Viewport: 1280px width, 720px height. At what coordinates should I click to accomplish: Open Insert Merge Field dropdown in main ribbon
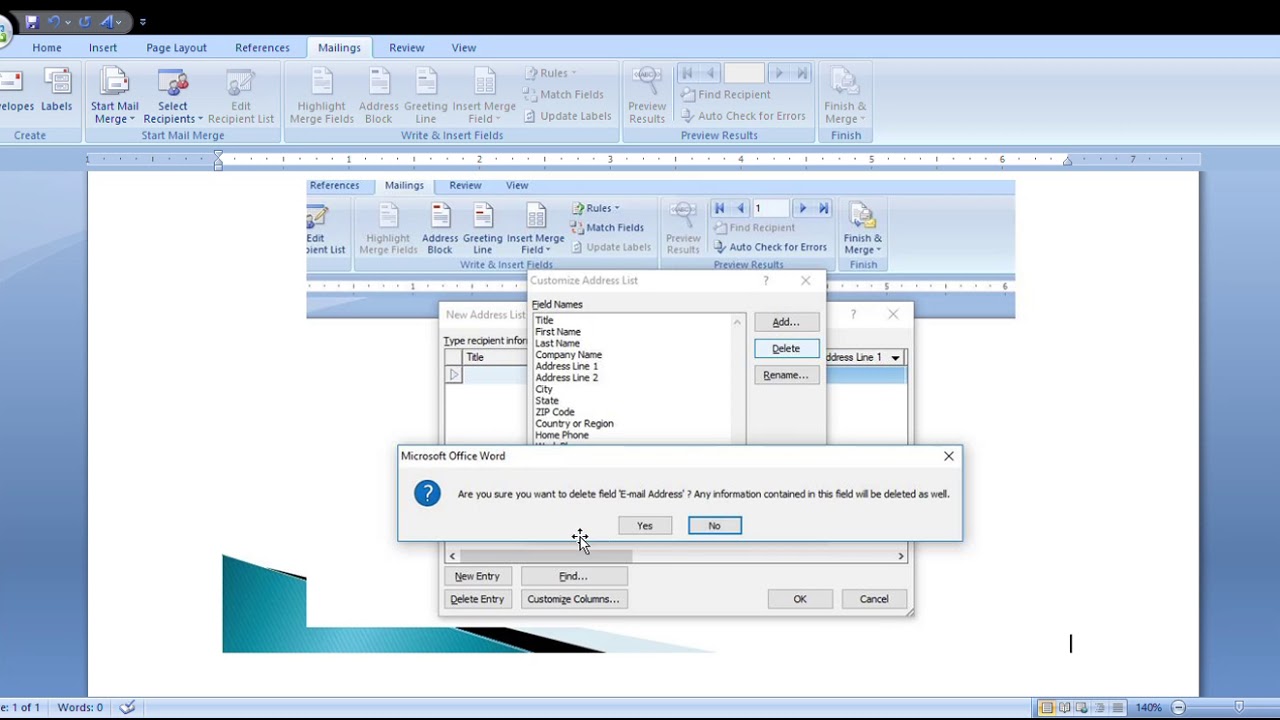click(x=484, y=96)
